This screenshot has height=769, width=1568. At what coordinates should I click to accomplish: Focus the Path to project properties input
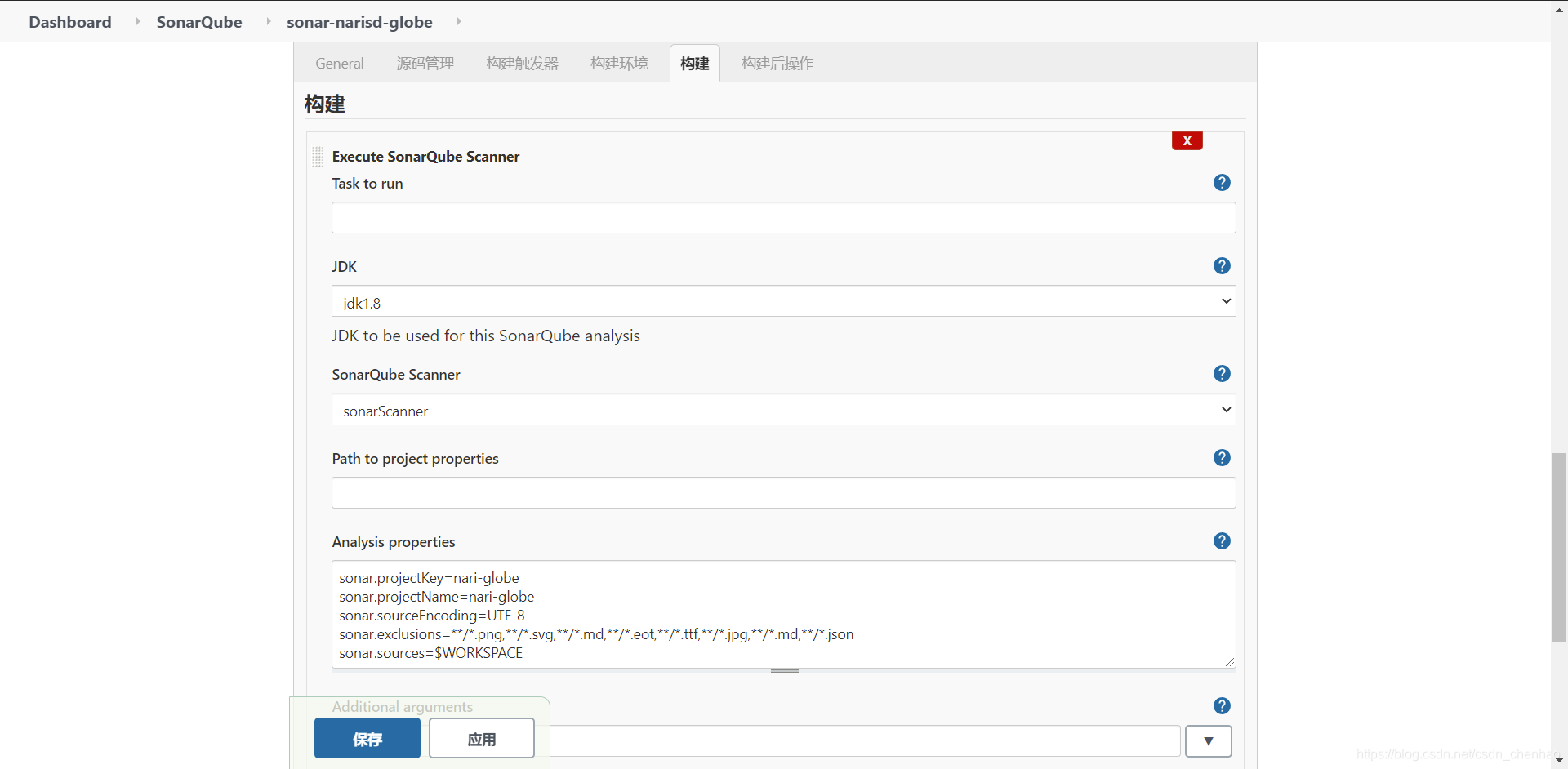click(783, 493)
